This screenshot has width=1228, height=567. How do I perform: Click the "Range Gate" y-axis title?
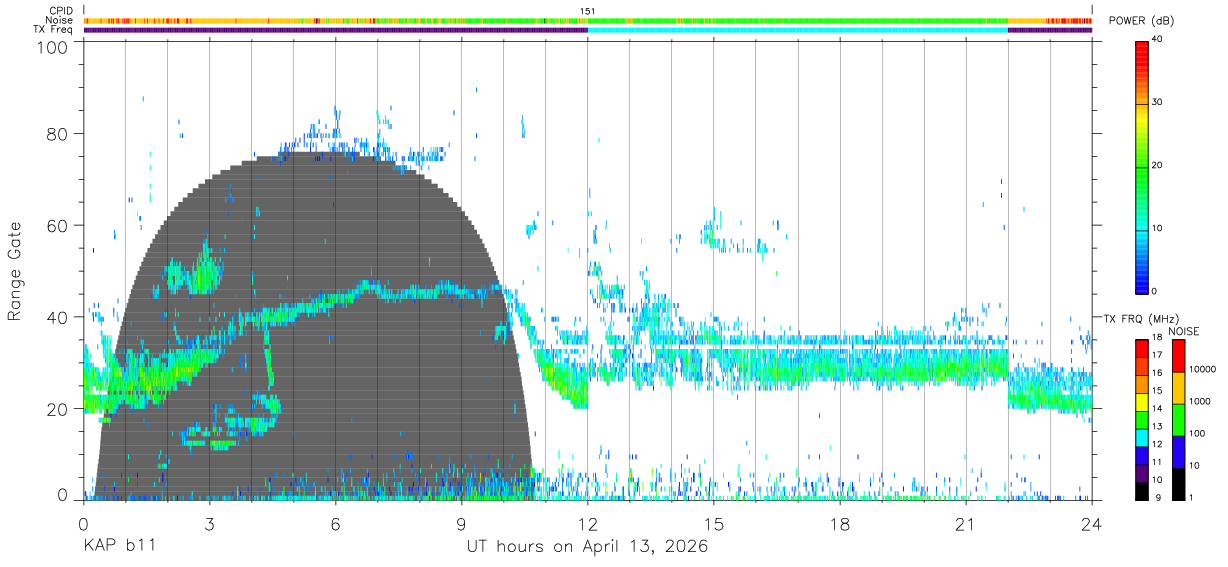16,271
